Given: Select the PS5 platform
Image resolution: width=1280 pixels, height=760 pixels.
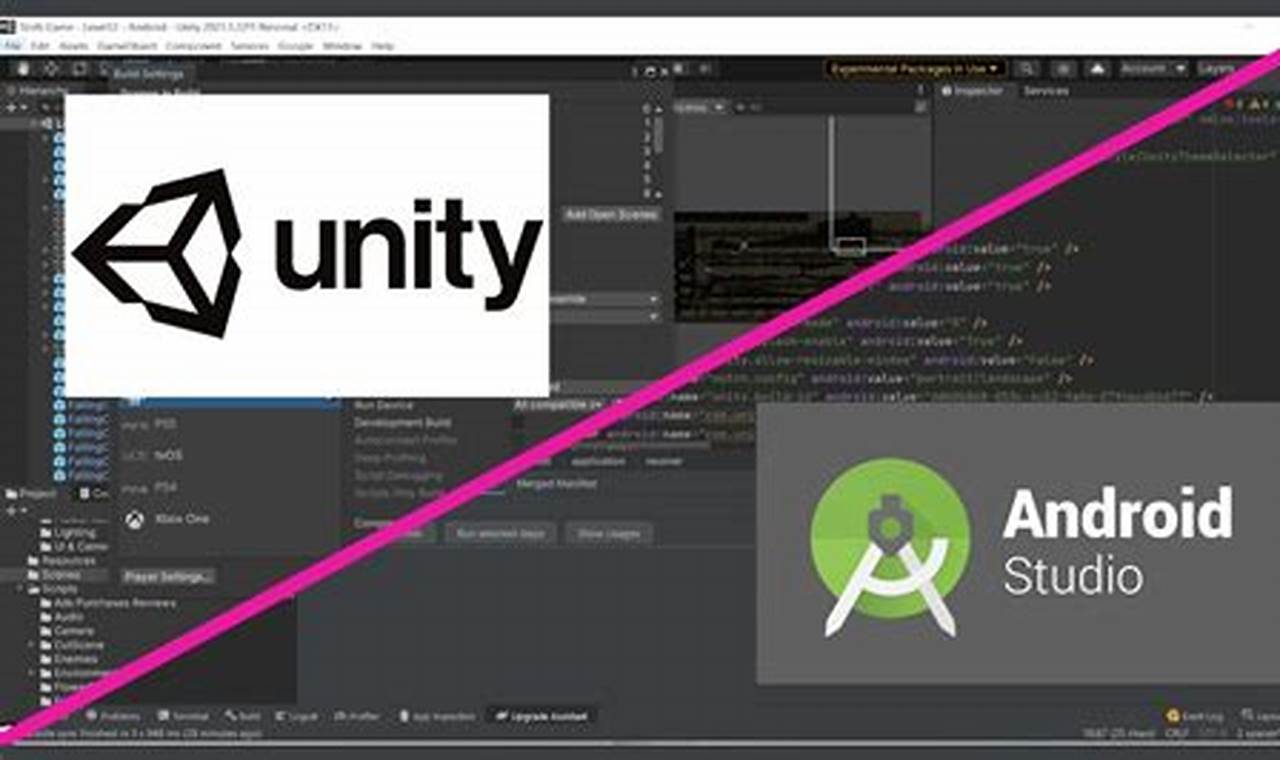Looking at the screenshot, I should click(x=165, y=424).
